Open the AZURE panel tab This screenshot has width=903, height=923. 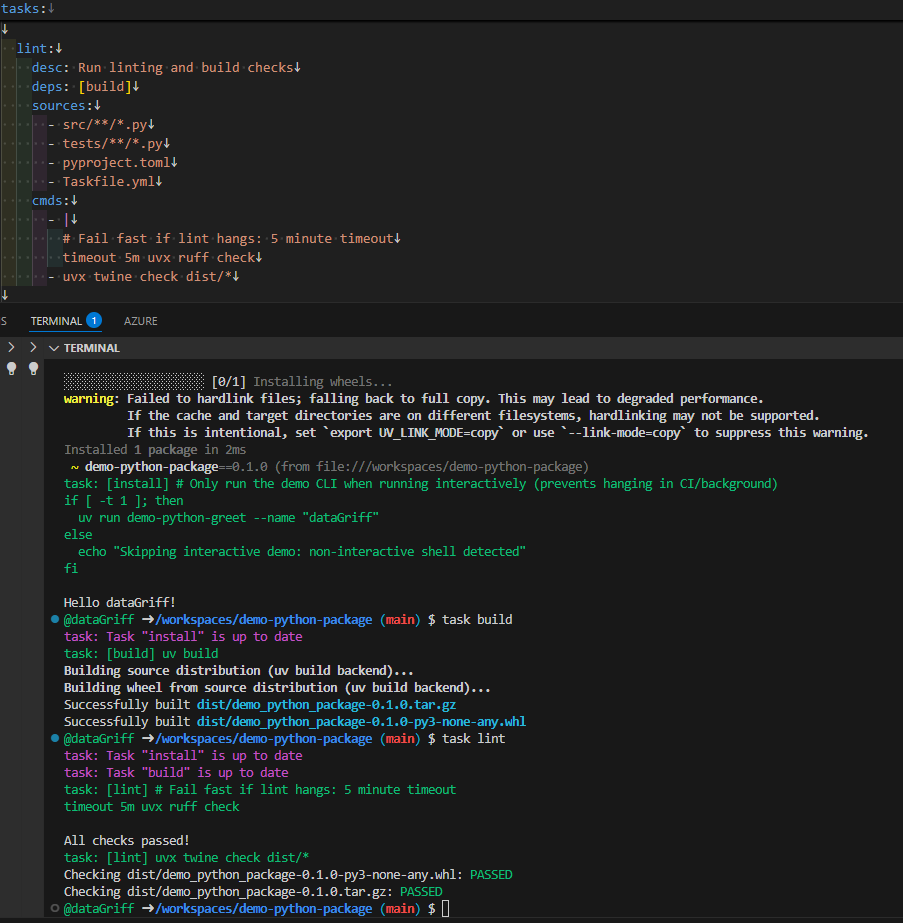(x=140, y=321)
